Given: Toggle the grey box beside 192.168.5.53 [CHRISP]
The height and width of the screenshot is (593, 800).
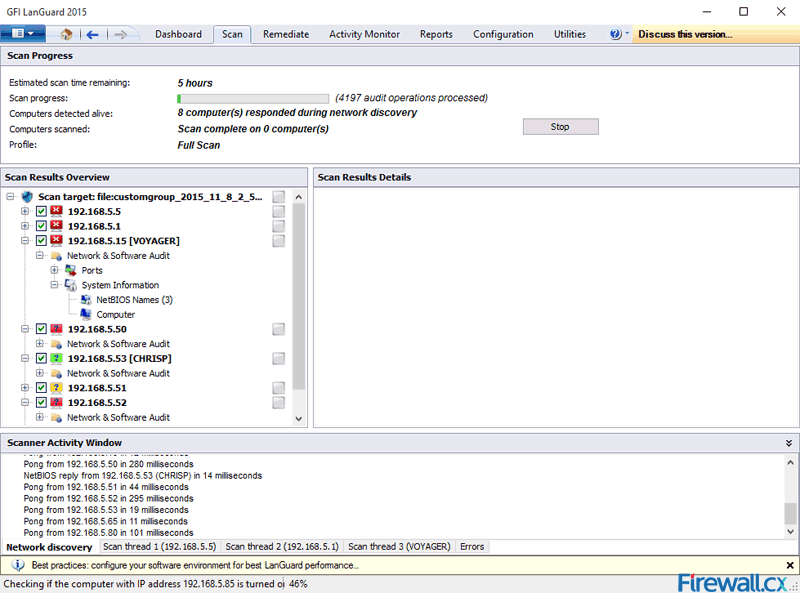Looking at the screenshot, I should pos(279,359).
